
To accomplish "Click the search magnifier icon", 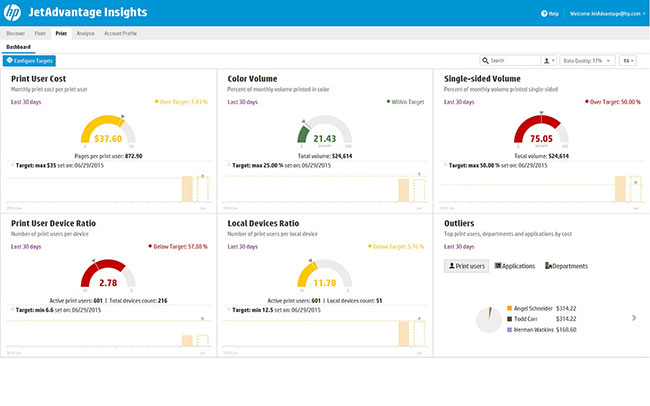I will [x=485, y=61].
